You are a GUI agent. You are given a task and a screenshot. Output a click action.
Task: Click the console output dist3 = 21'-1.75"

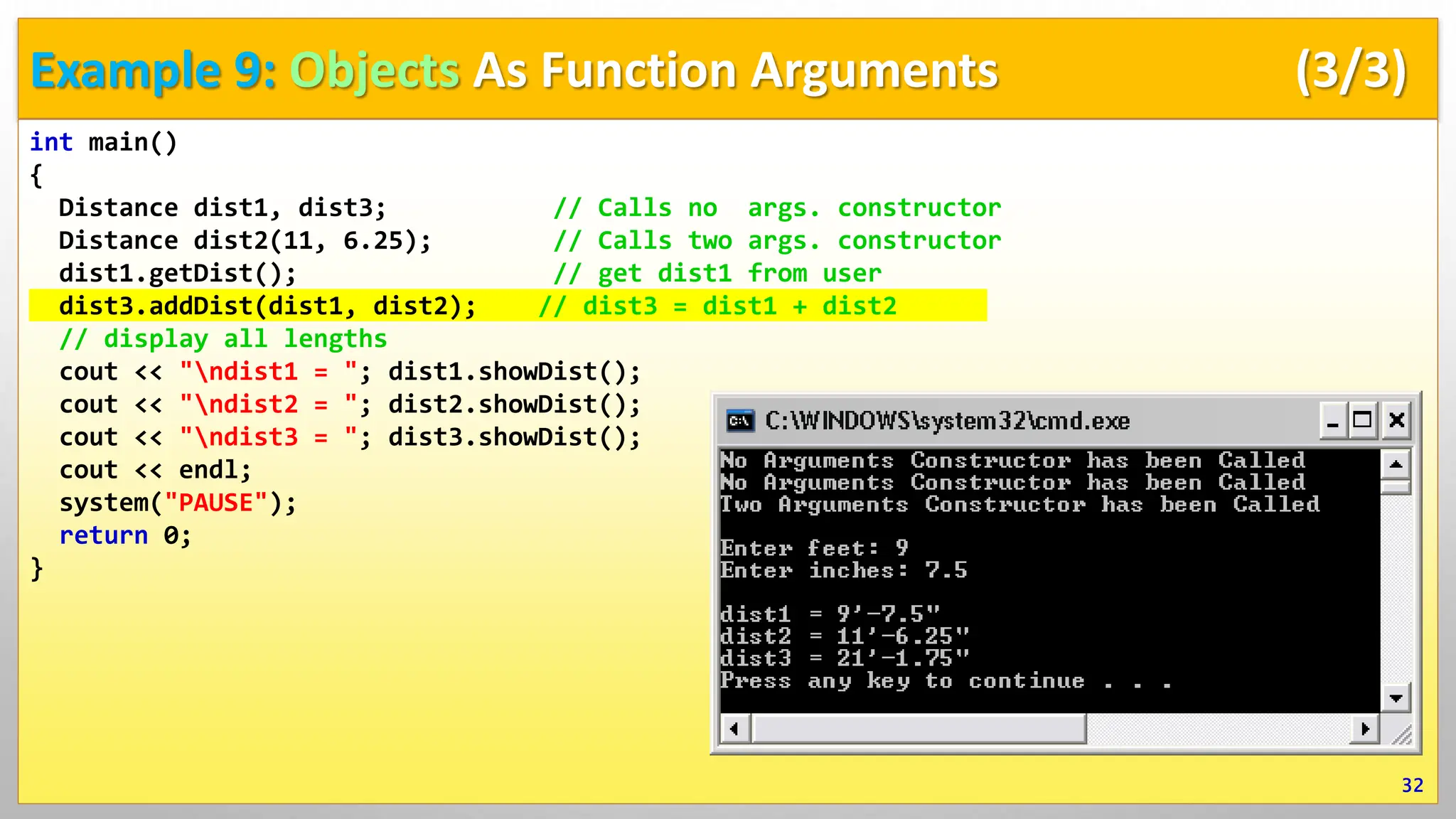tap(845, 658)
